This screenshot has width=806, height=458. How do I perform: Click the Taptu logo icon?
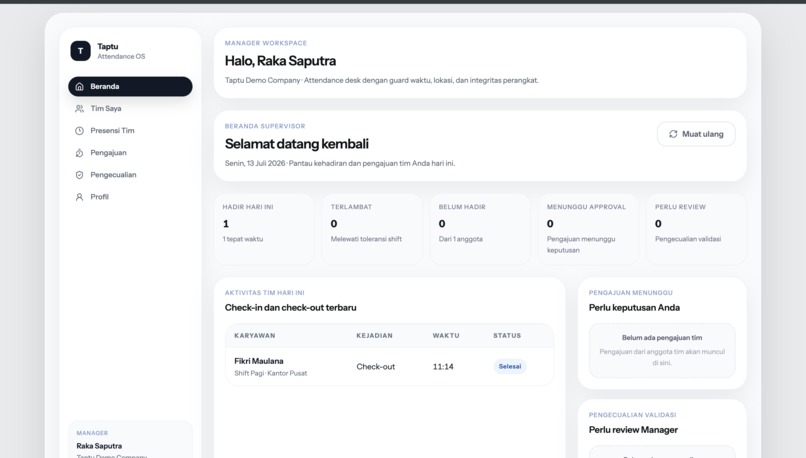80,51
